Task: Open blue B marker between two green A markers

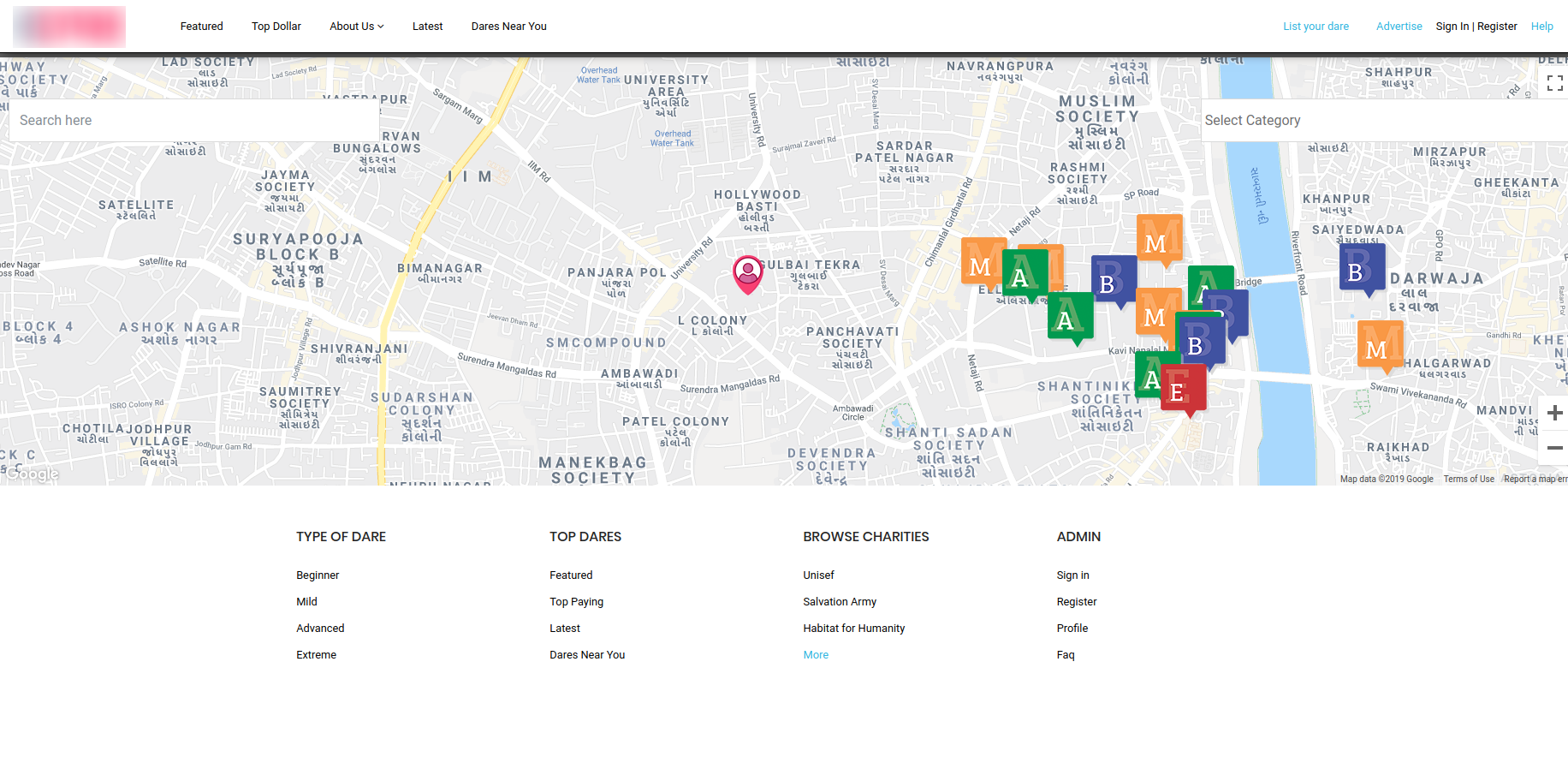Action: click(1114, 280)
